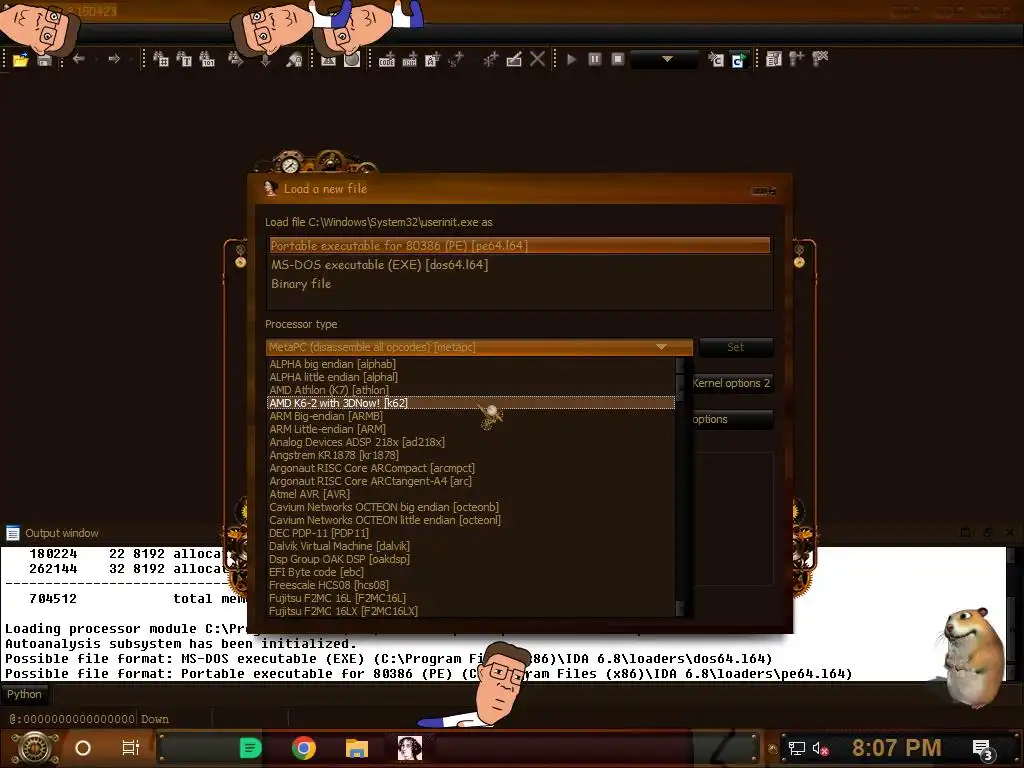Click the Output window vertical scrollbar
Screen dimensions: 1024x768
[x=1011, y=614]
